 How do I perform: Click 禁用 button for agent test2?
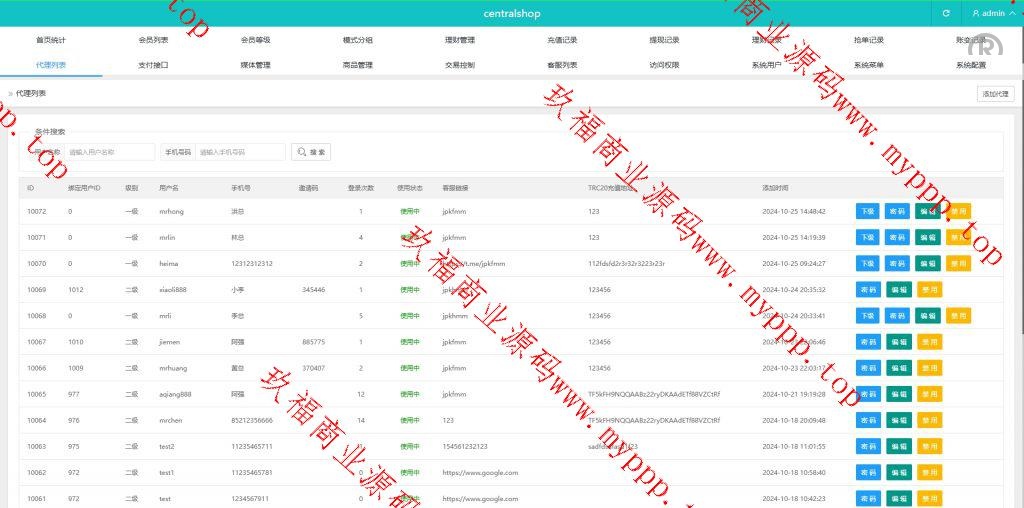coord(929,446)
